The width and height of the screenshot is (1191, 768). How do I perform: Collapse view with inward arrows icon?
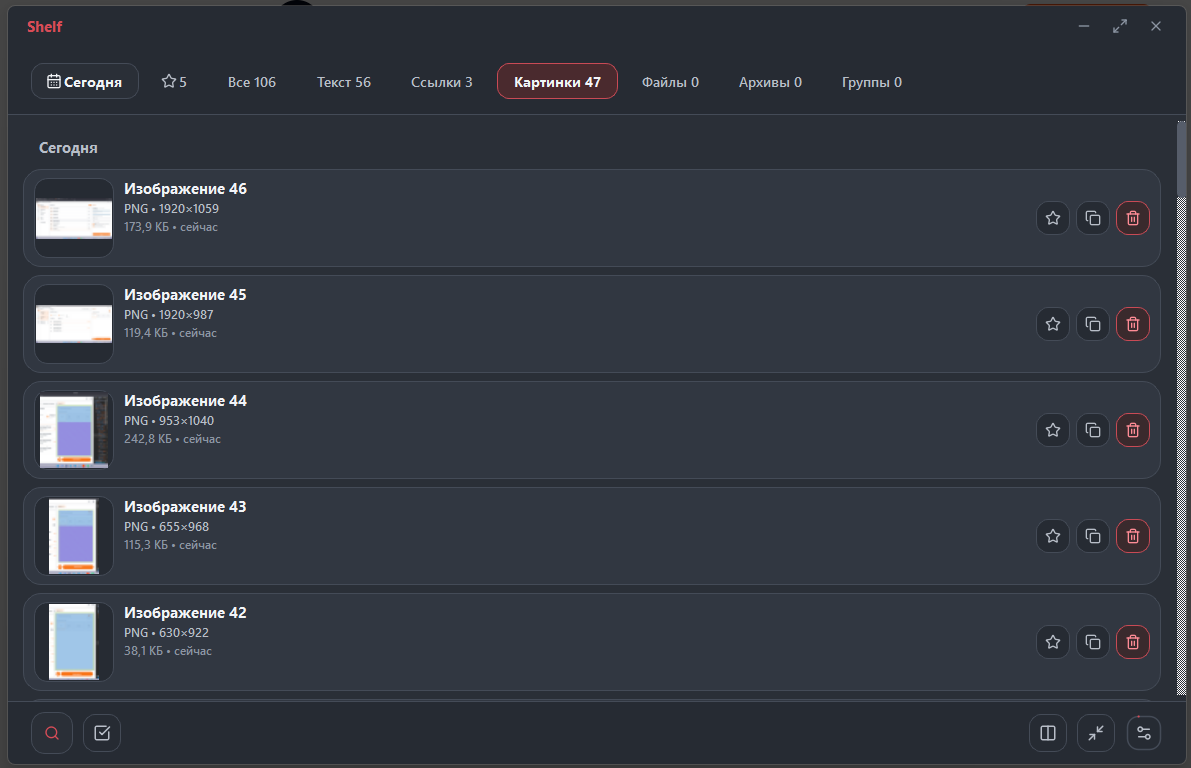pos(1096,733)
